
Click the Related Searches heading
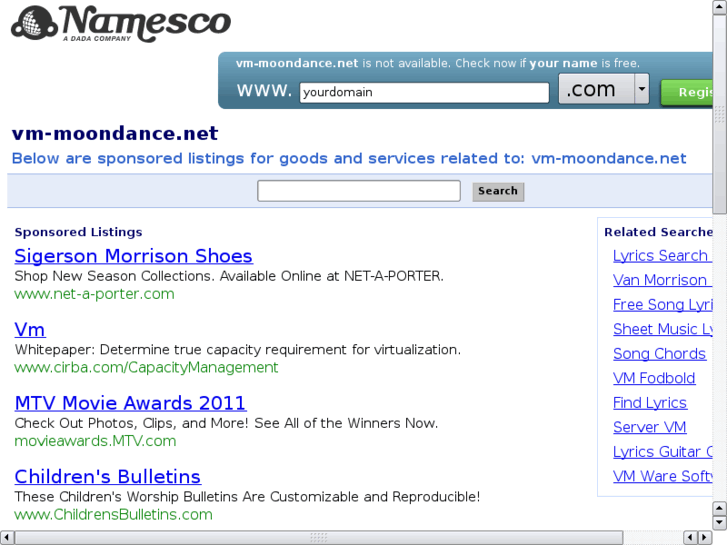click(x=658, y=232)
